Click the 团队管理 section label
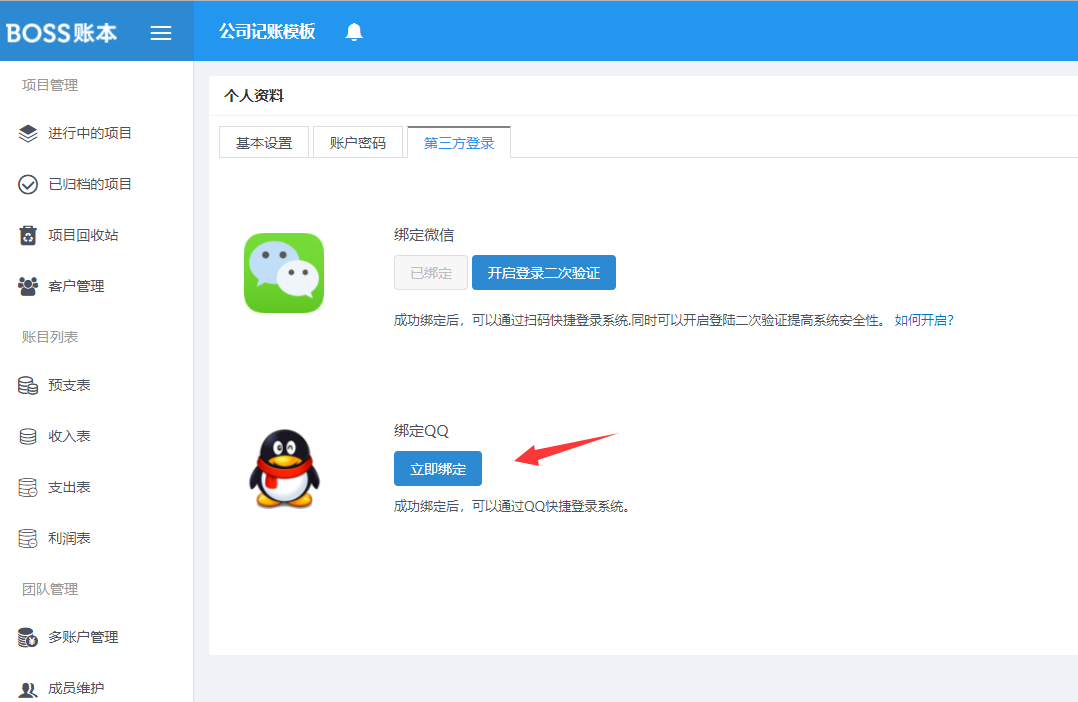 (50, 589)
